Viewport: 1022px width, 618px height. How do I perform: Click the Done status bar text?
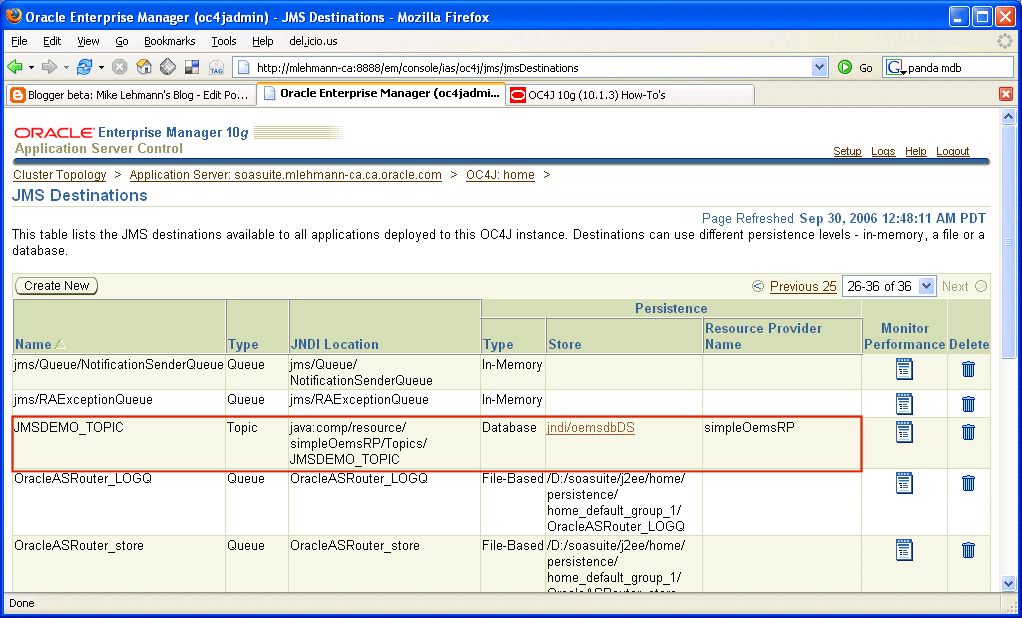tap(22, 603)
